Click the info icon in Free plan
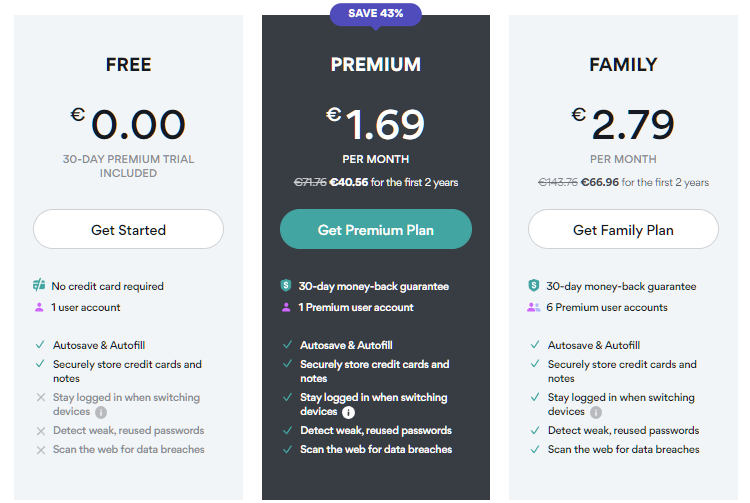The height and width of the screenshot is (503, 750). [101, 412]
